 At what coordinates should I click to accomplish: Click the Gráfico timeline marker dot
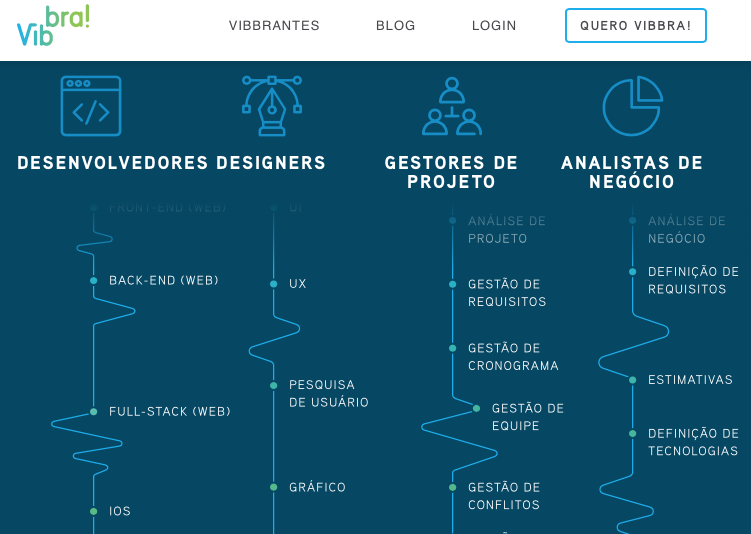pos(273,487)
